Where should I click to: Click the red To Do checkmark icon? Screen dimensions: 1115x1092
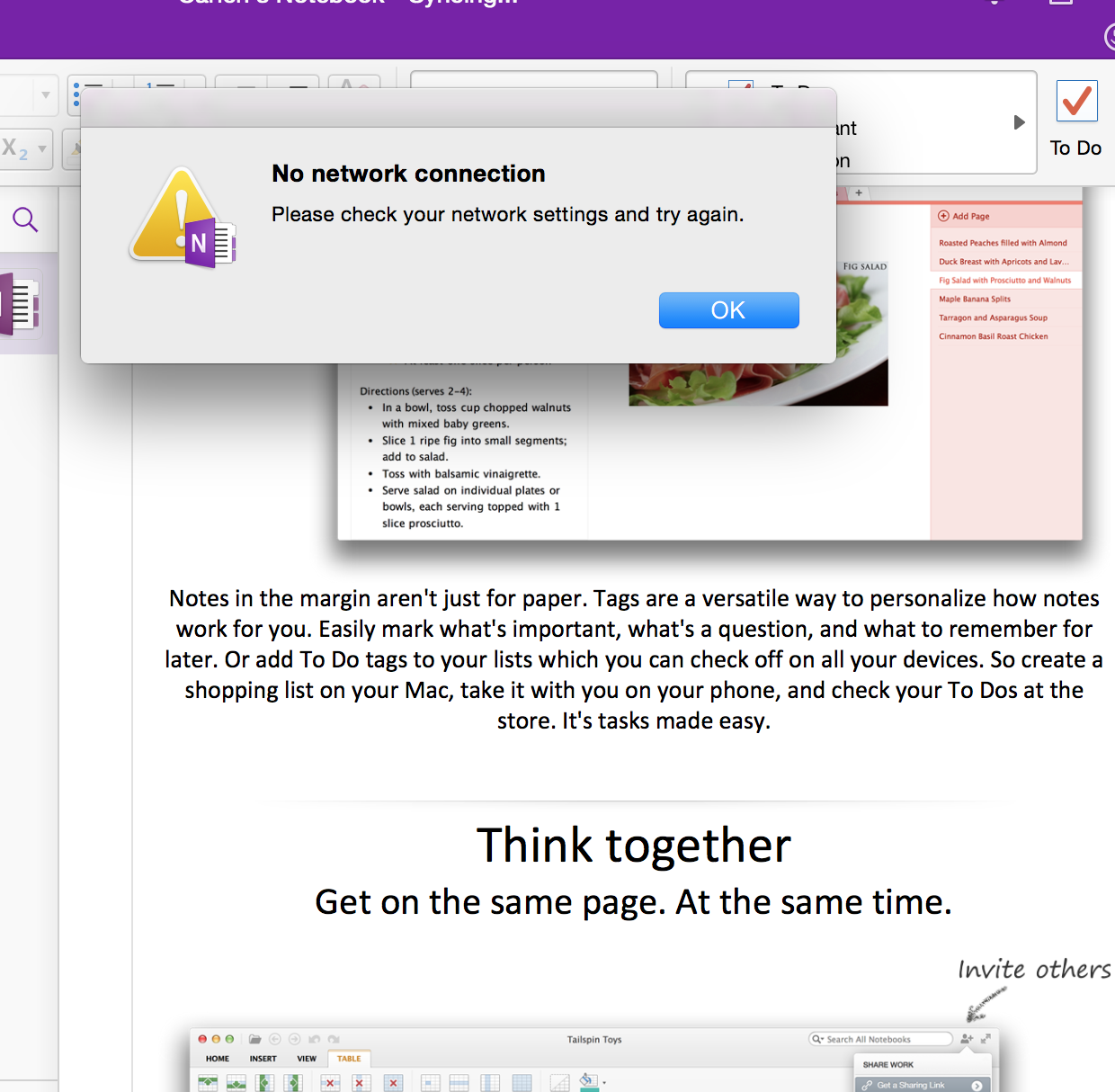click(x=1076, y=101)
